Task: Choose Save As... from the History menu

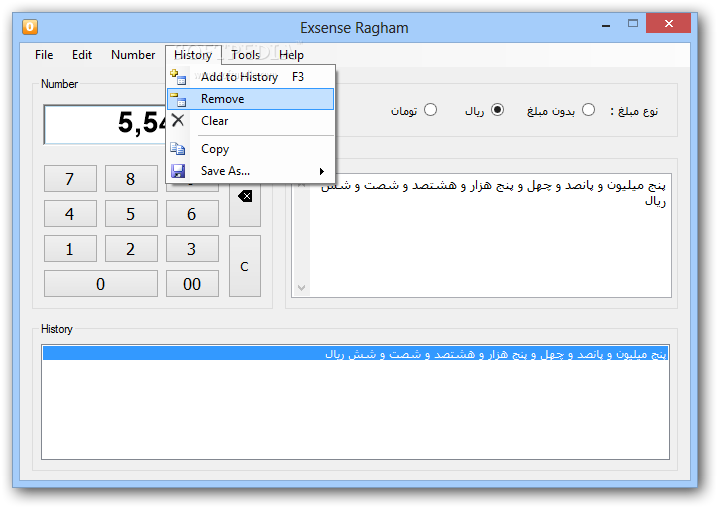Action: [250, 171]
